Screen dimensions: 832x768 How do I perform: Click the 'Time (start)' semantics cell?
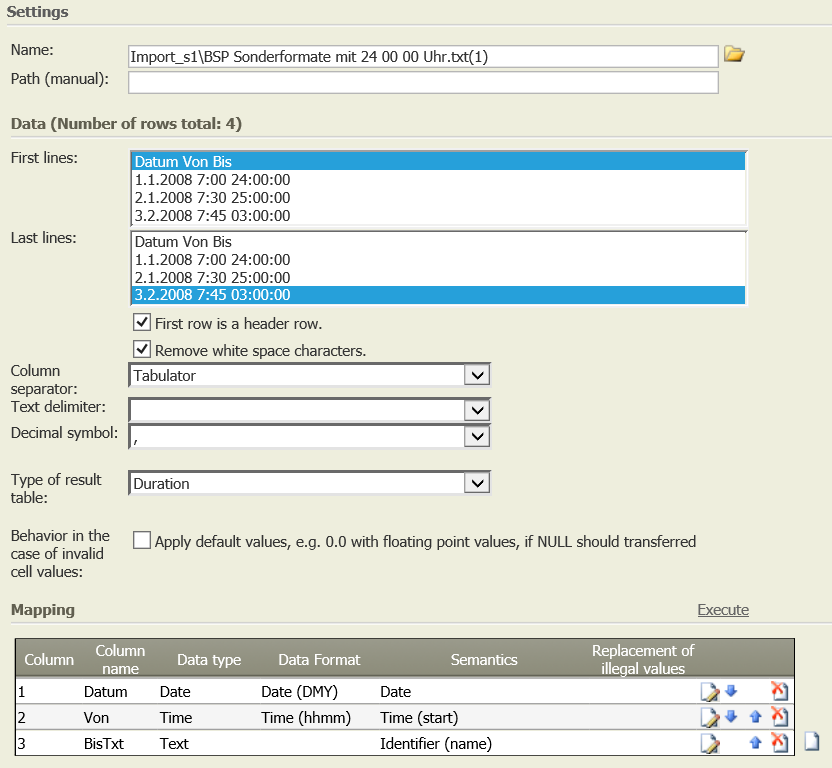[419, 718]
